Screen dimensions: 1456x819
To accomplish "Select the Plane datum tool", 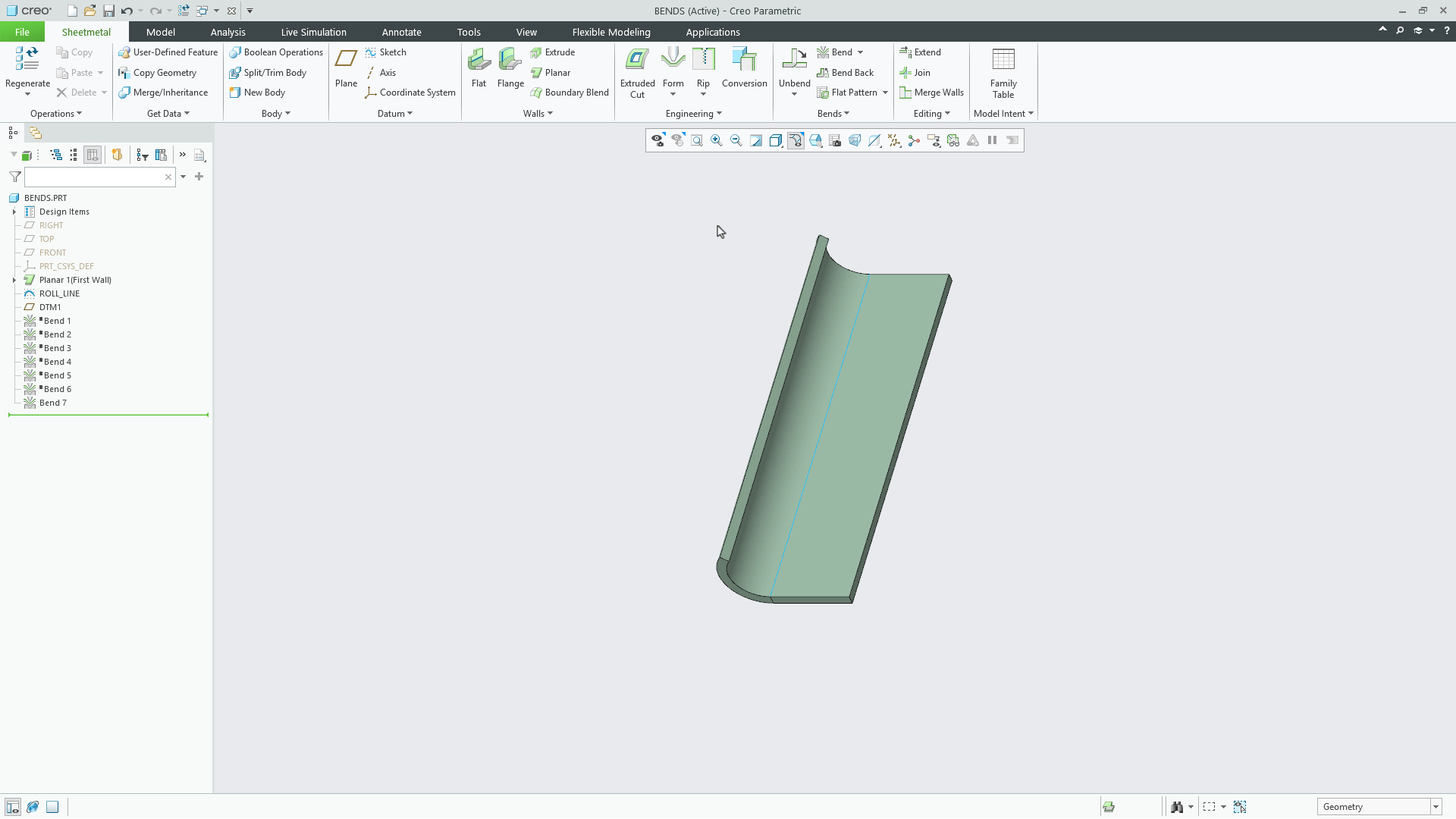I will coord(346,67).
